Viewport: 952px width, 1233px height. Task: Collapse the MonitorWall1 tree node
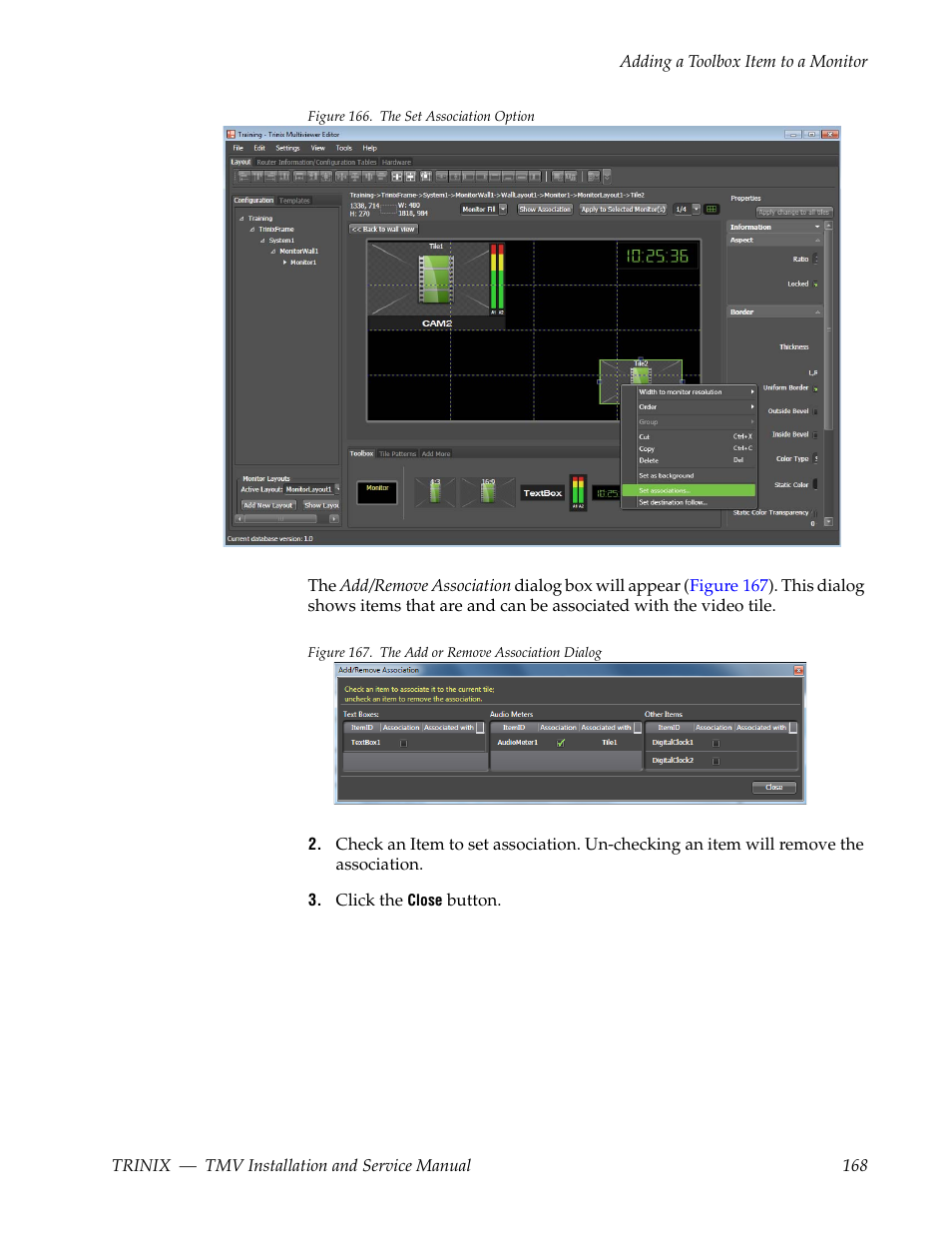[x=273, y=252]
